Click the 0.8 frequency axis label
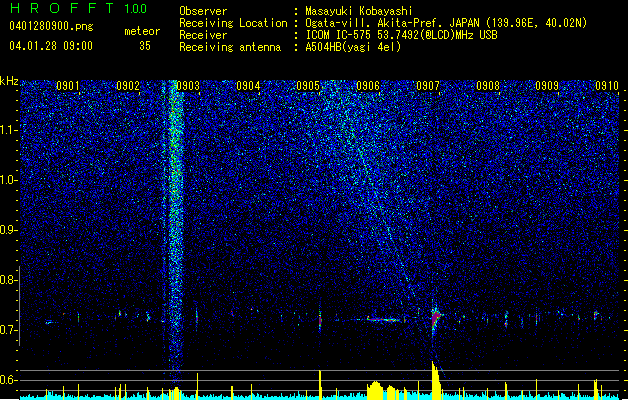The width and height of the screenshot is (629, 400). pos(8,280)
